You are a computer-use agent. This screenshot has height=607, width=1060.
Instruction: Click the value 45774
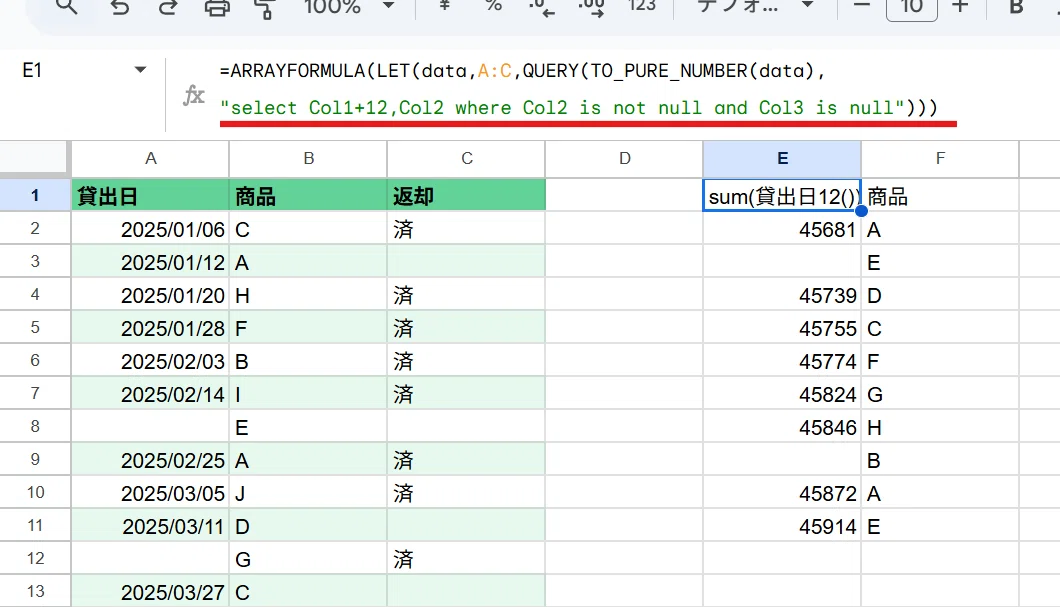pos(827,362)
